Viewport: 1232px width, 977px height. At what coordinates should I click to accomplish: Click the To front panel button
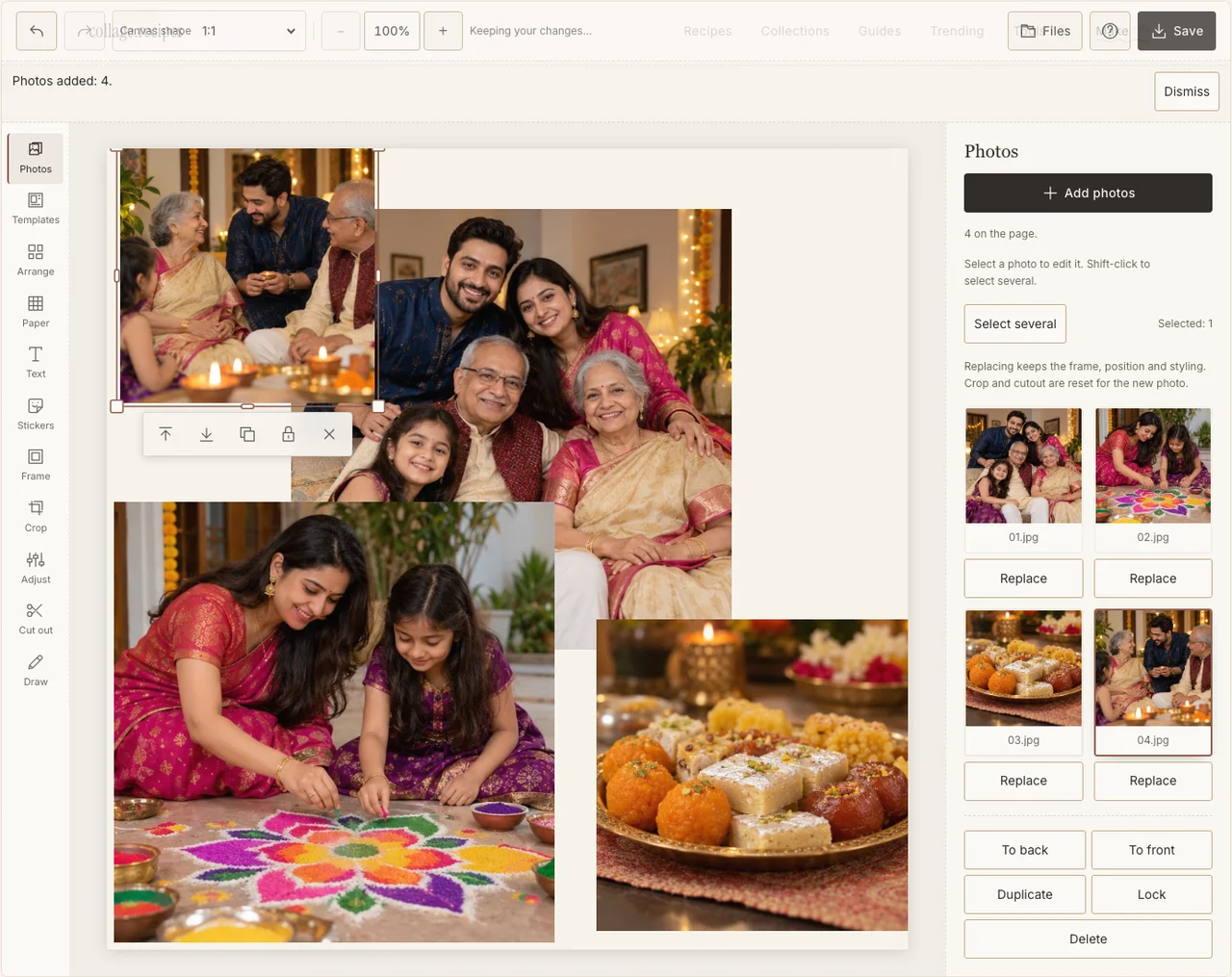[x=1152, y=850]
